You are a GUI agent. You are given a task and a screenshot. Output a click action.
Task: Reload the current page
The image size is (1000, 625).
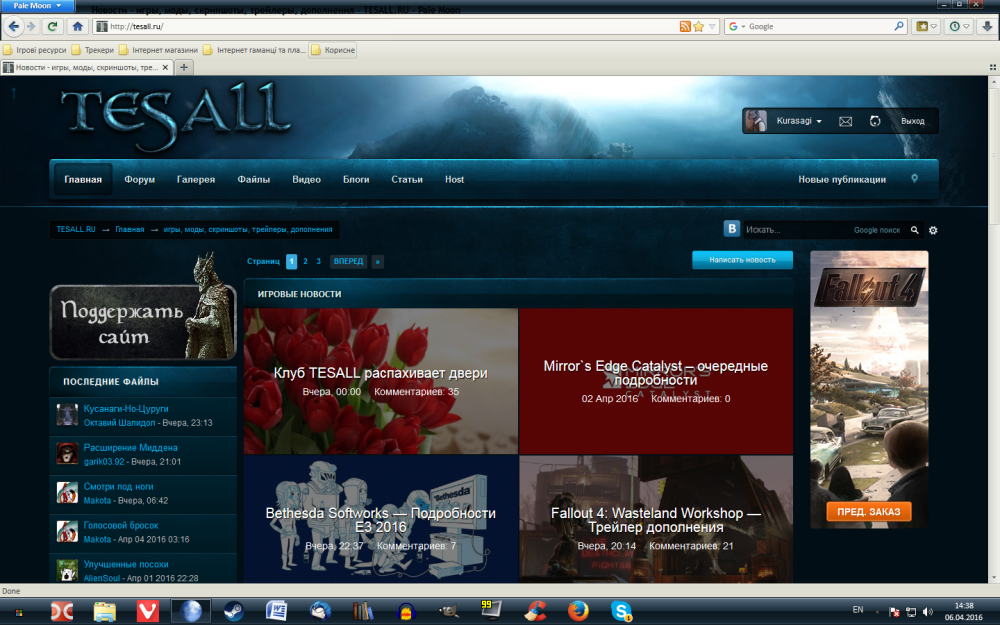coord(53,26)
